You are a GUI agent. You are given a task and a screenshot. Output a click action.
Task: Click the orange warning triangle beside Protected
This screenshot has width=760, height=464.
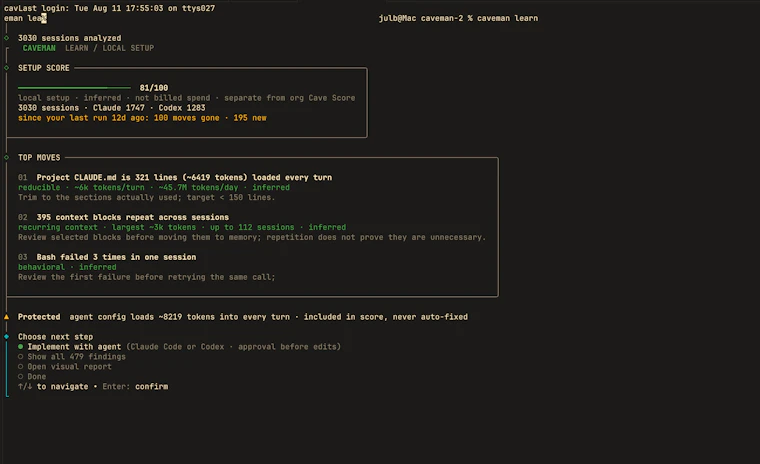click(x=6, y=317)
